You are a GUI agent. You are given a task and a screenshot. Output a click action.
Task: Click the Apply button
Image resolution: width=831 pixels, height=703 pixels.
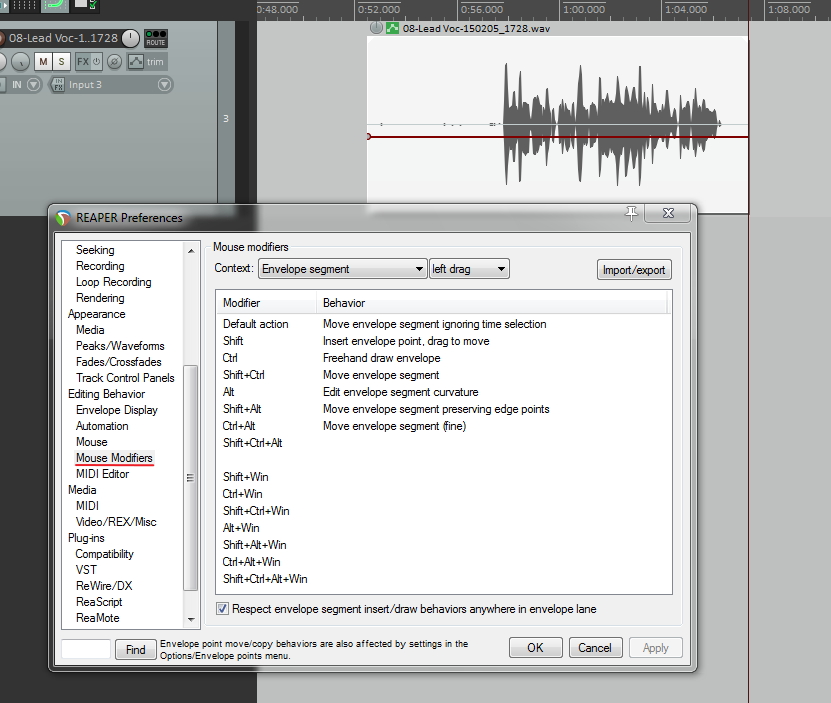656,648
